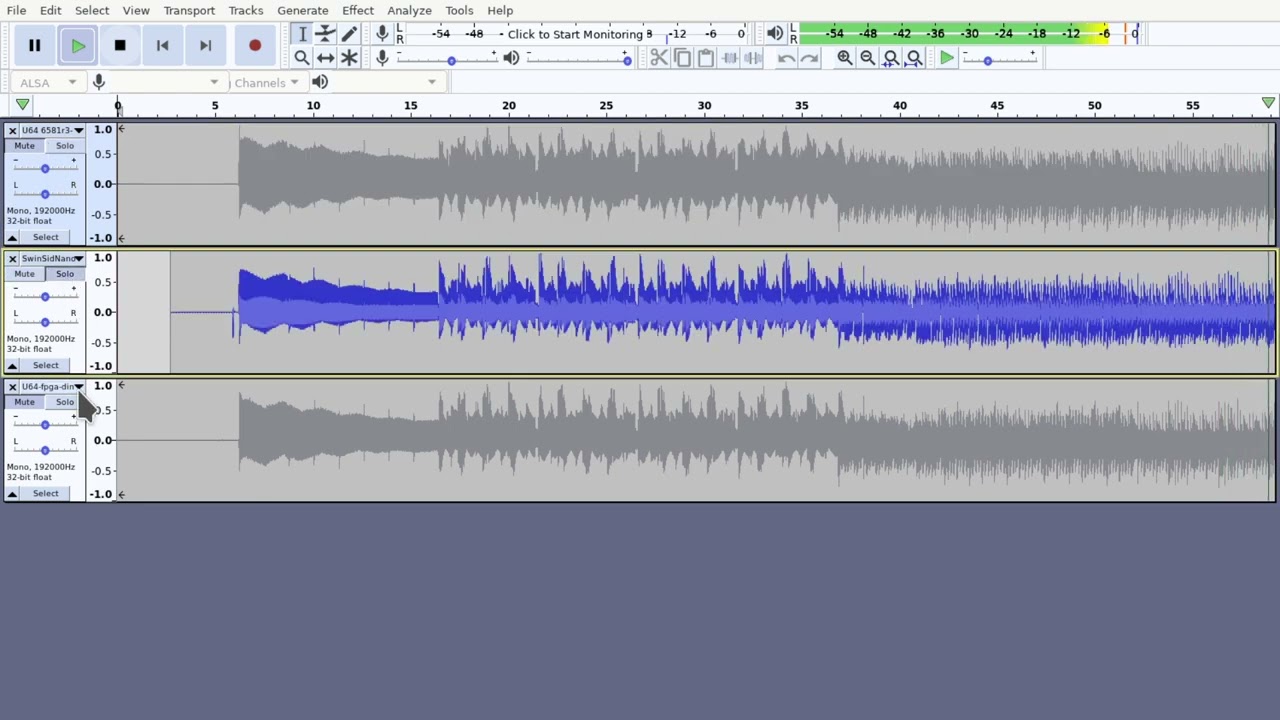The width and height of the screenshot is (1280, 720).
Task: Stop playback with the Stop button
Action: 120,45
